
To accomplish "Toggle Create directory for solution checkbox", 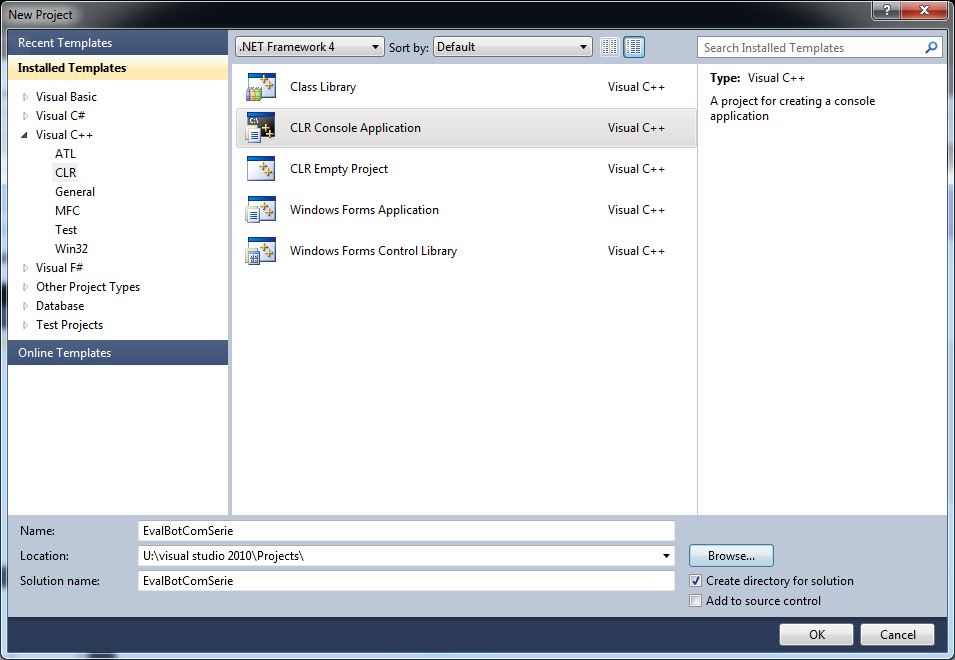I will pos(696,581).
